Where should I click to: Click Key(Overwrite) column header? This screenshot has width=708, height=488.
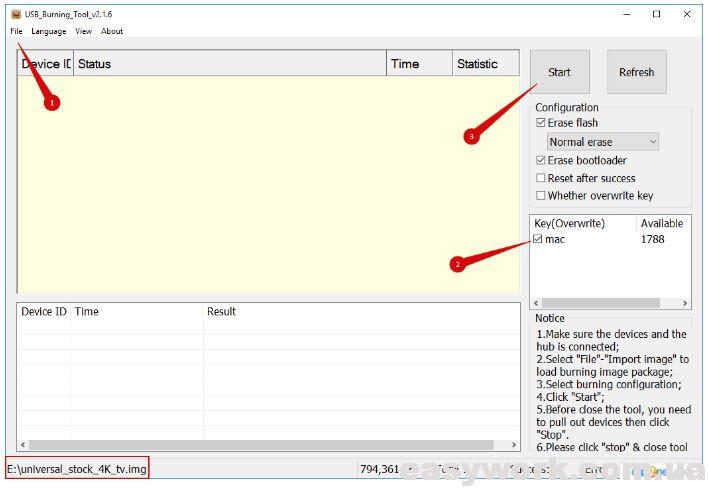[583, 223]
